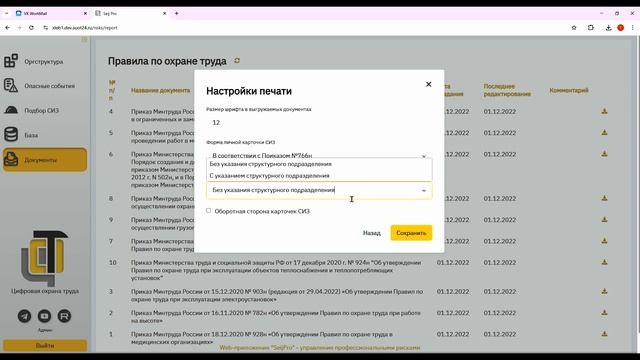Image resolution: width=640 pixels, height=360 pixels.
Task: Open browser extensions puzzle icon
Action: pyautogui.click(x=591, y=28)
